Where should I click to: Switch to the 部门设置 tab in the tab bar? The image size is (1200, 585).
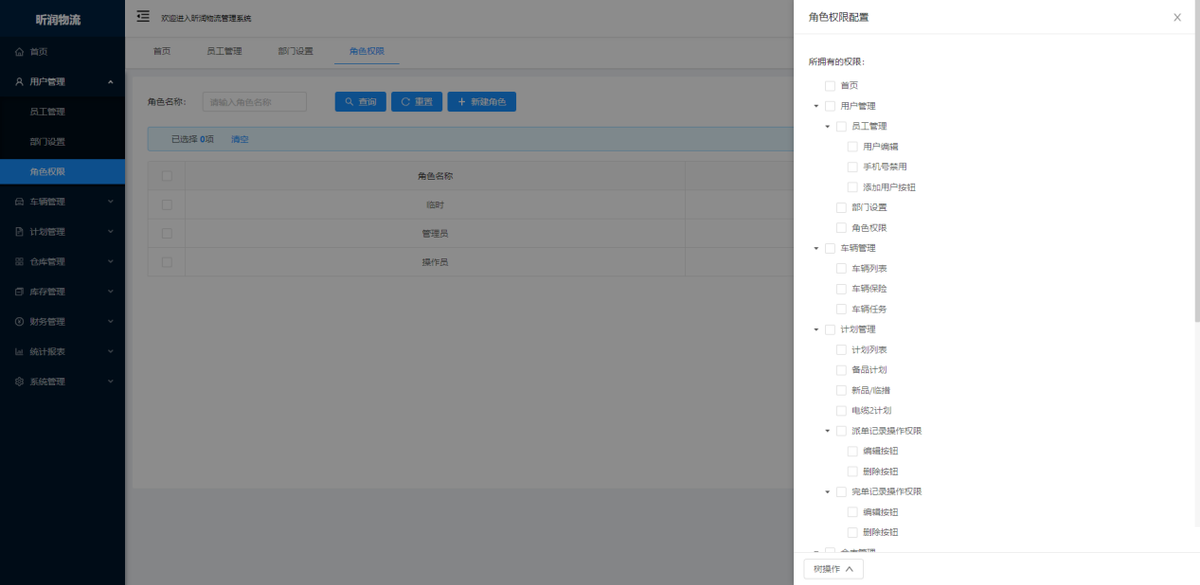295,51
